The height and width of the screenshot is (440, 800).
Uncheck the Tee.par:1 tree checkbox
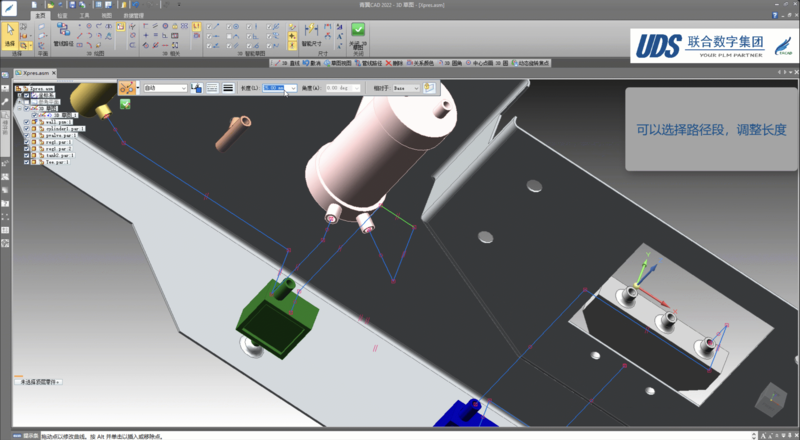pos(27,162)
